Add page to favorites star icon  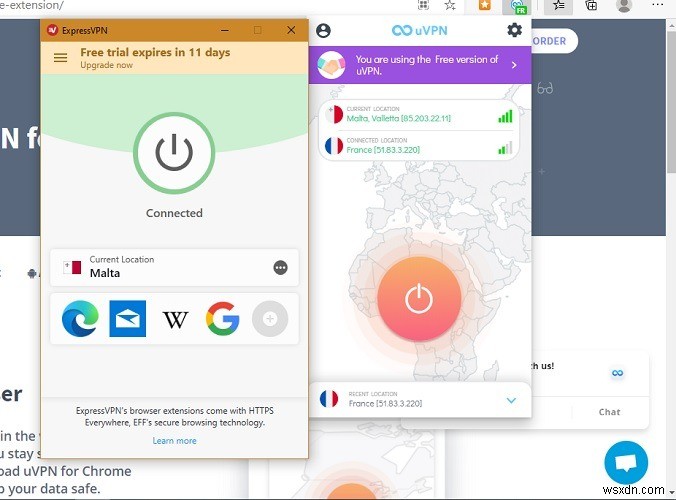coord(450,5)
